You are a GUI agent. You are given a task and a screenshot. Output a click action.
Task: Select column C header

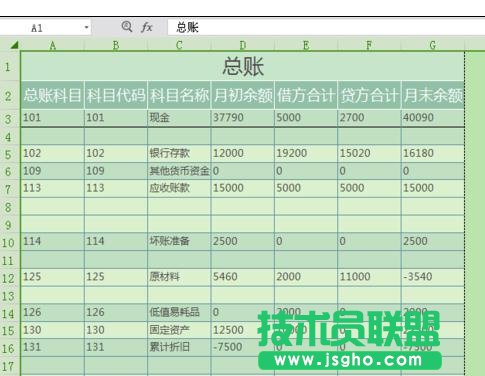coord(179,45)
